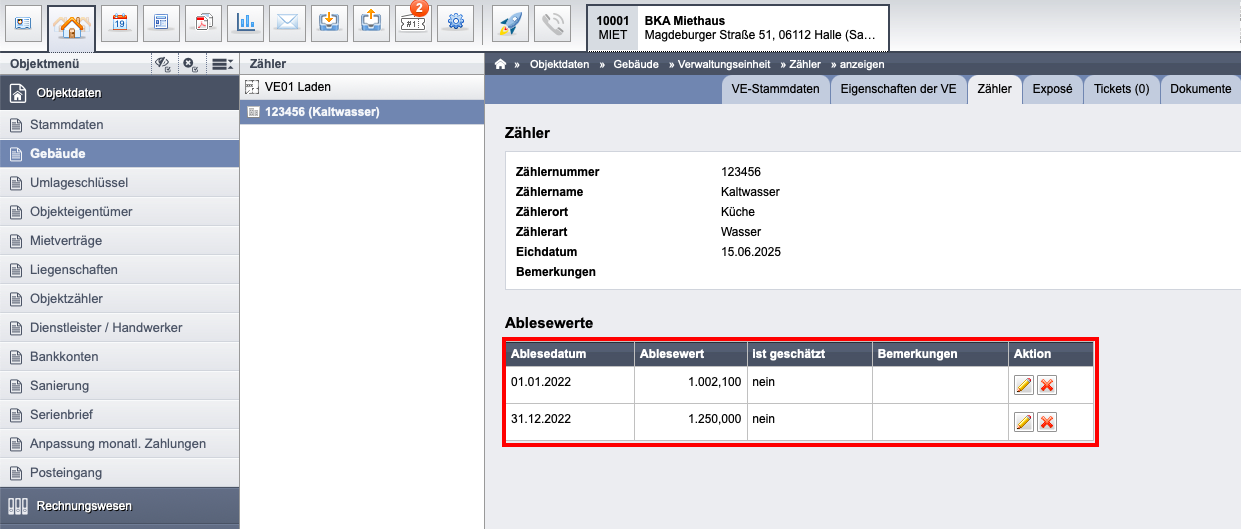
Task: Click Objektdaten in the breadcrumb
Action: pyautogui.click(x=559, y=64)
